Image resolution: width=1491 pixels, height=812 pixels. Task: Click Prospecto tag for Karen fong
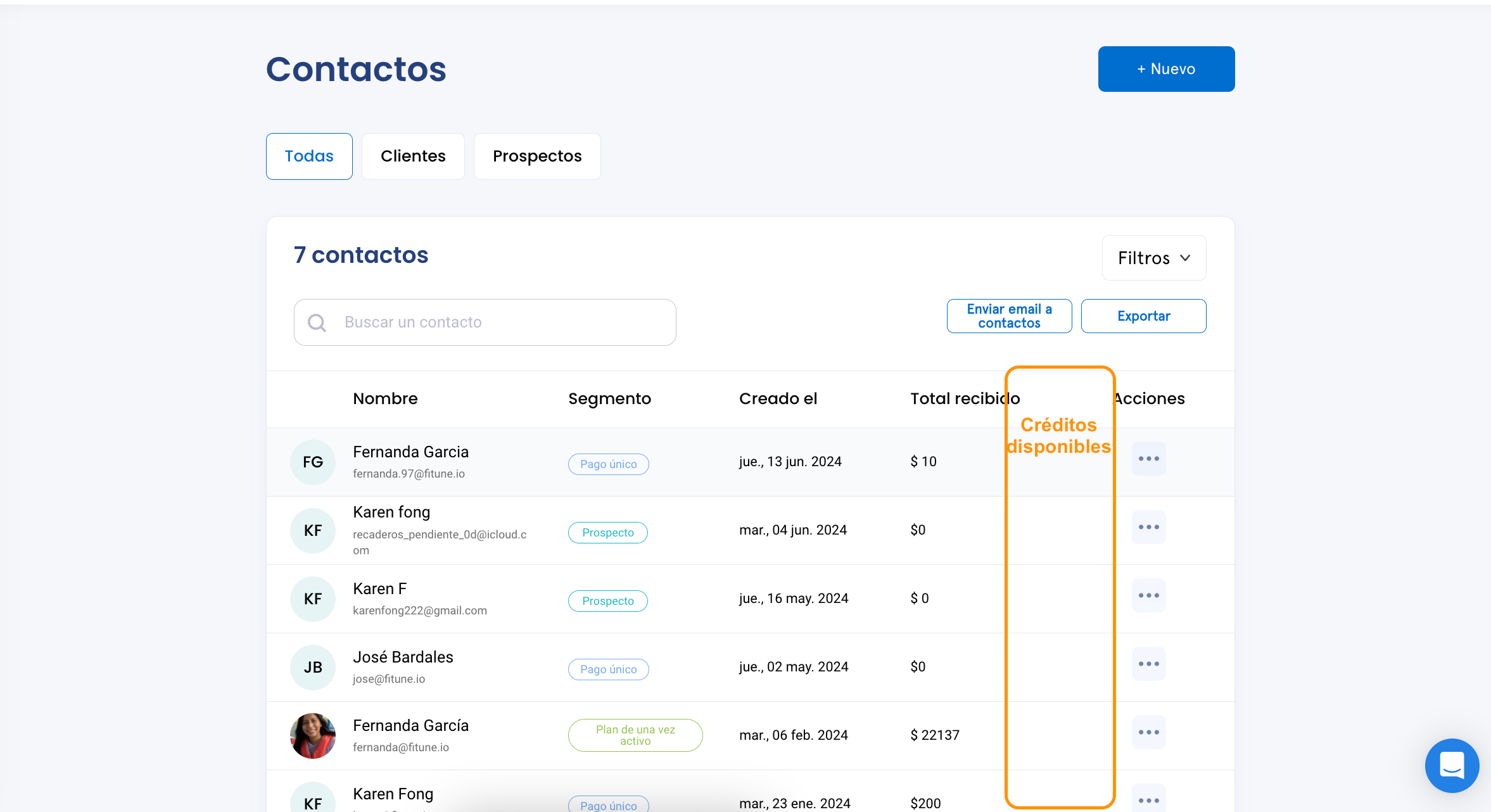(x=607, y=533)
